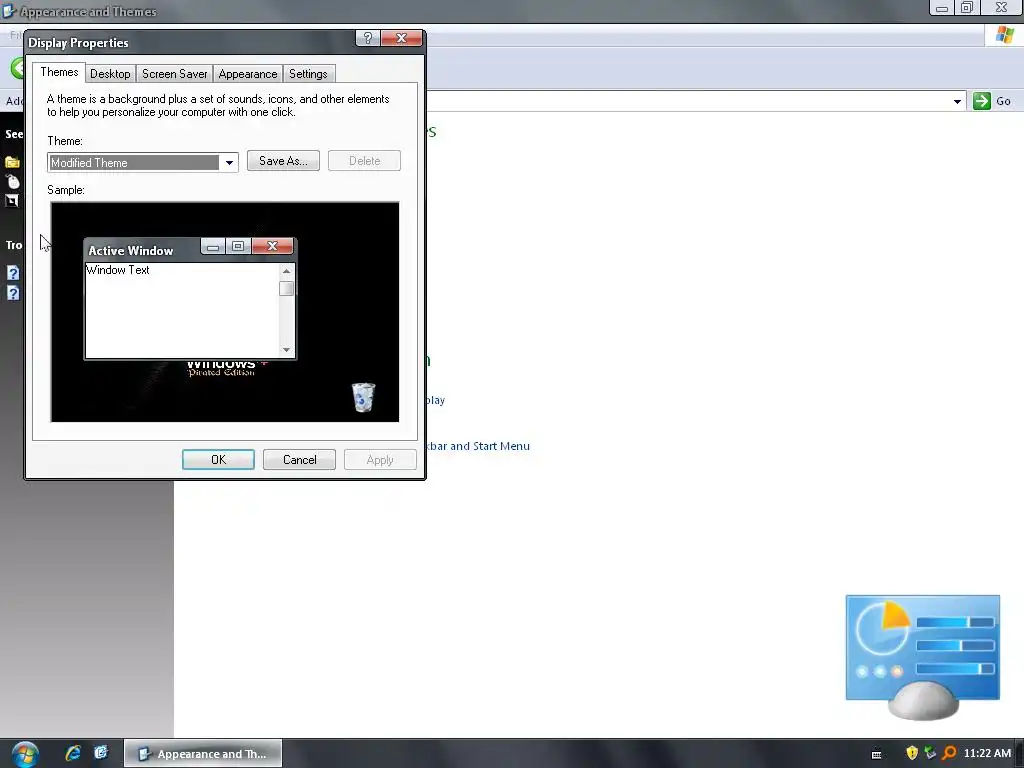The height and width of the screenshot is (768, 1024).
Task: Close the Display Properties dialog
Action: 402,38
